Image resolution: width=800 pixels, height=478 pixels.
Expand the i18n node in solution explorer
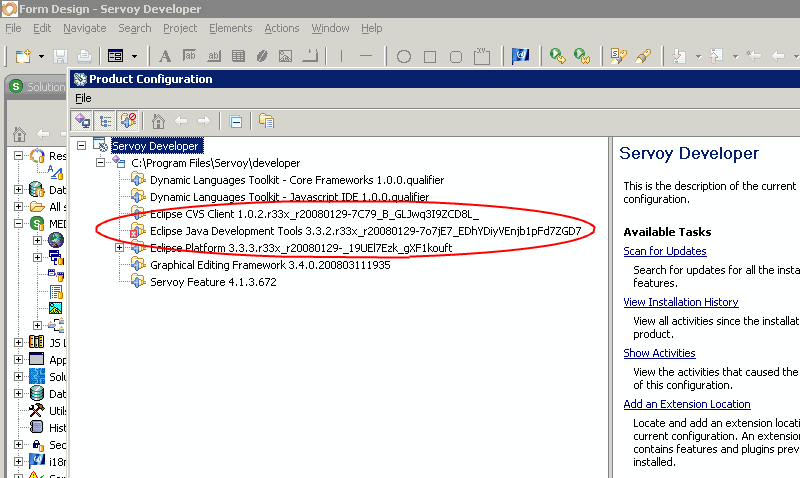[x=18, y=462]
